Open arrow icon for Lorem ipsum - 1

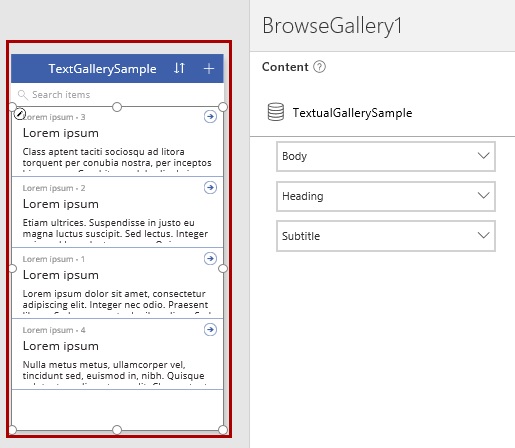click(x=210, y=258)
